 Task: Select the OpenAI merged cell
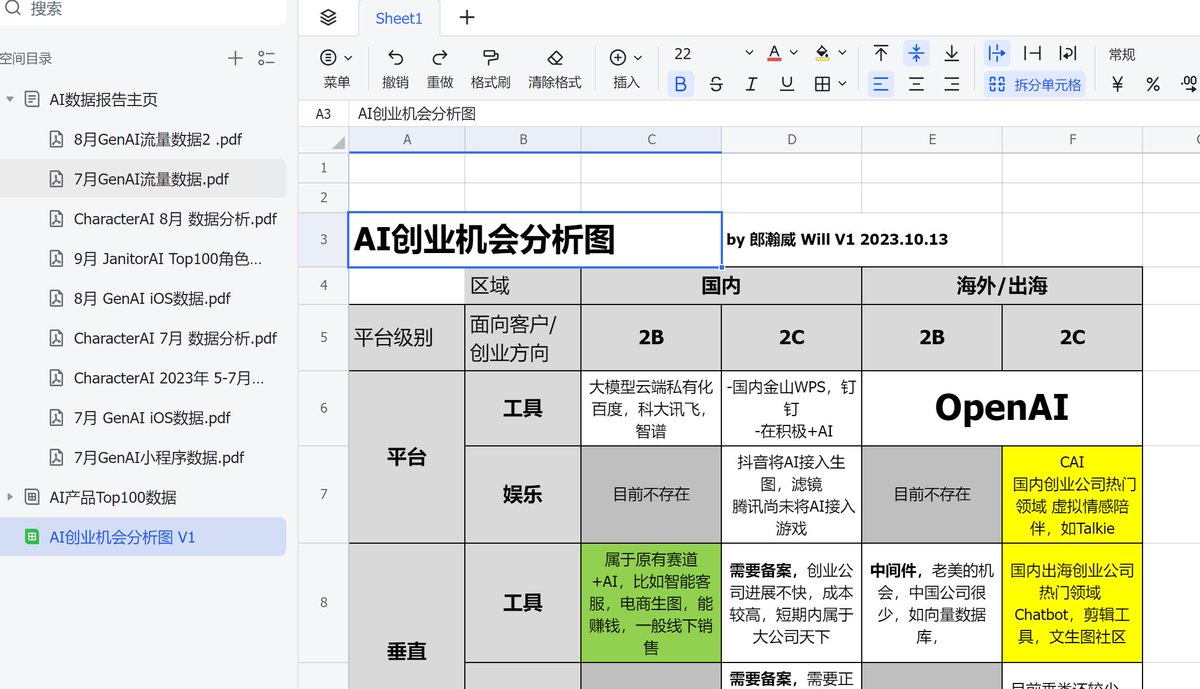(1001, 408)
